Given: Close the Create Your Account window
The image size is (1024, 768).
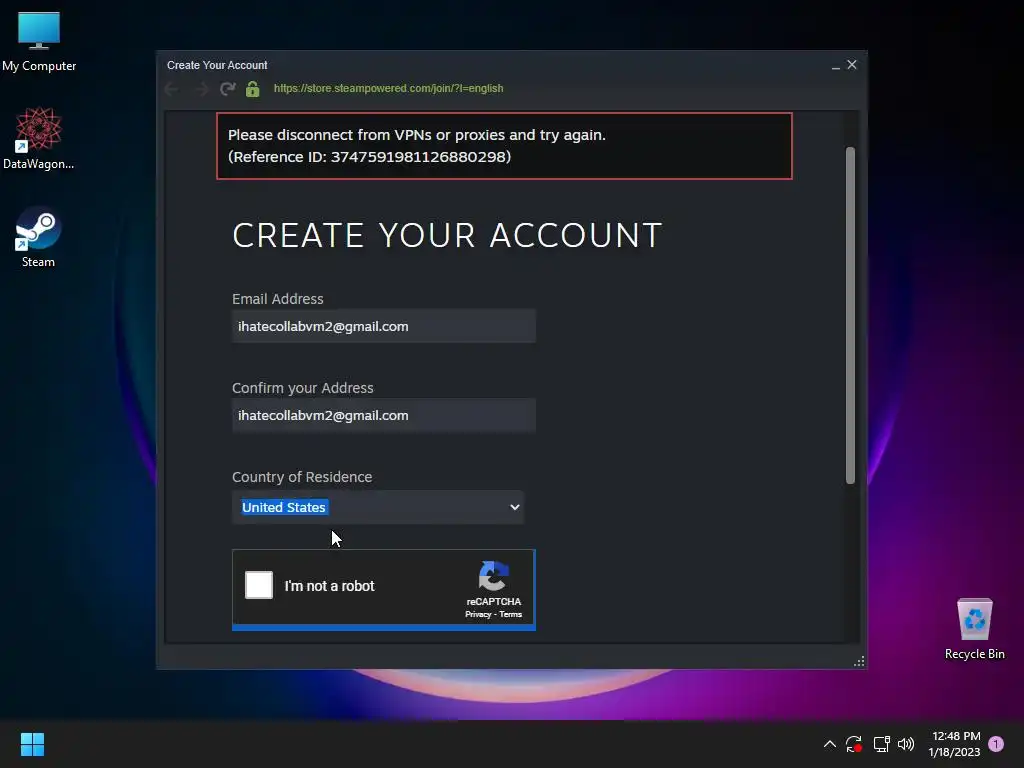Looking at the screenshot, I should point(852,65).
